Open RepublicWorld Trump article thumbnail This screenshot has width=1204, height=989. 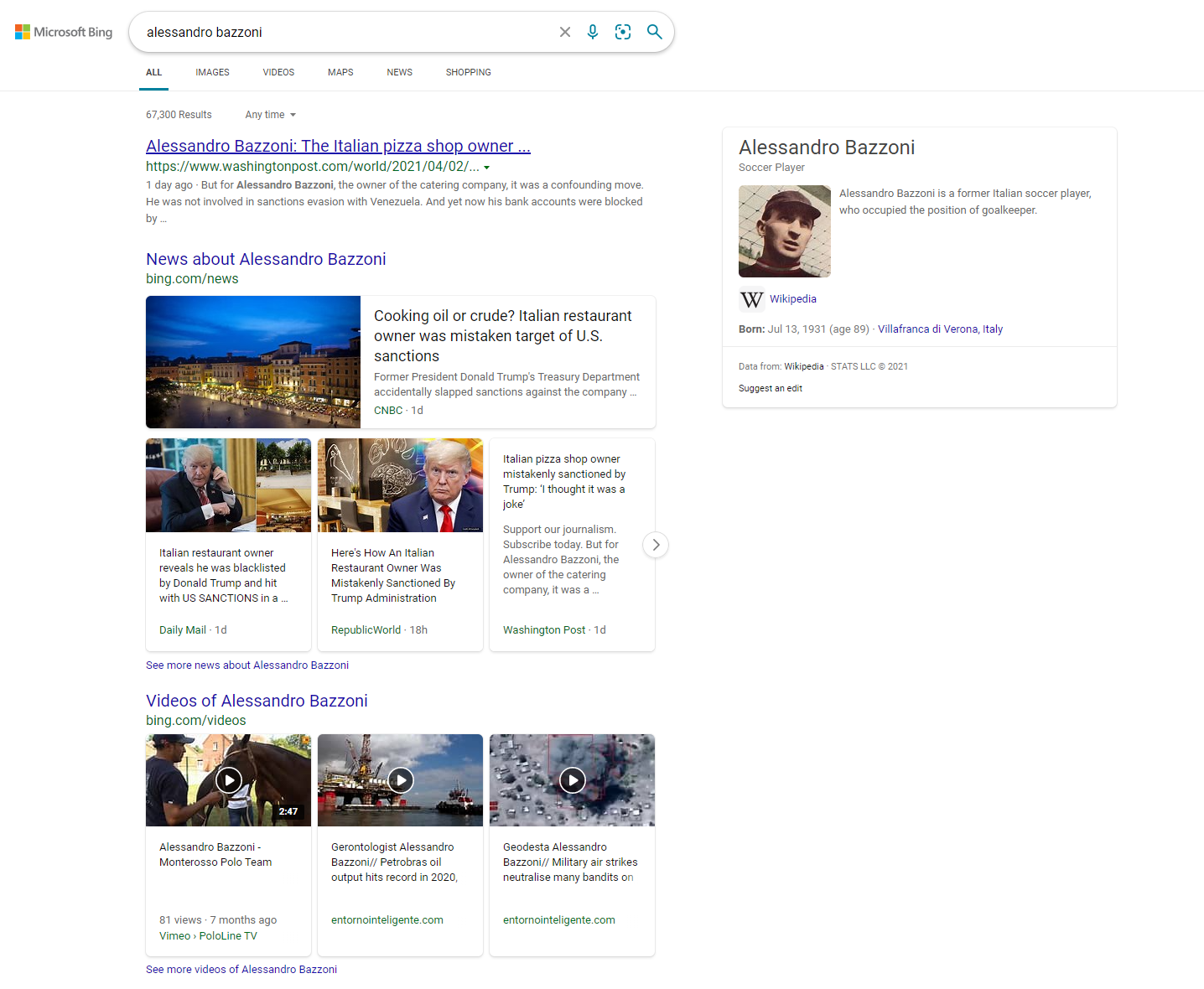point(400,485)
